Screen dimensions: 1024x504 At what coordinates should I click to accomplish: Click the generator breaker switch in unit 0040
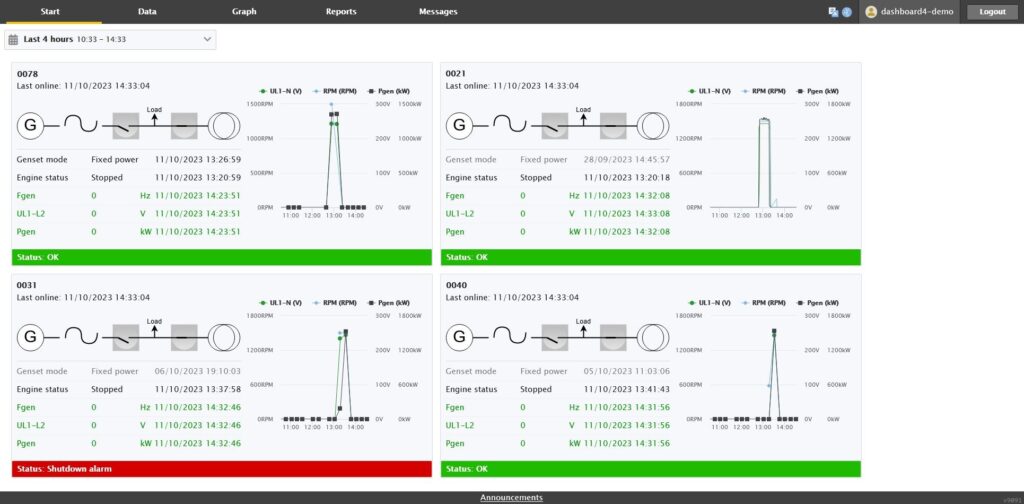[554, 337]
